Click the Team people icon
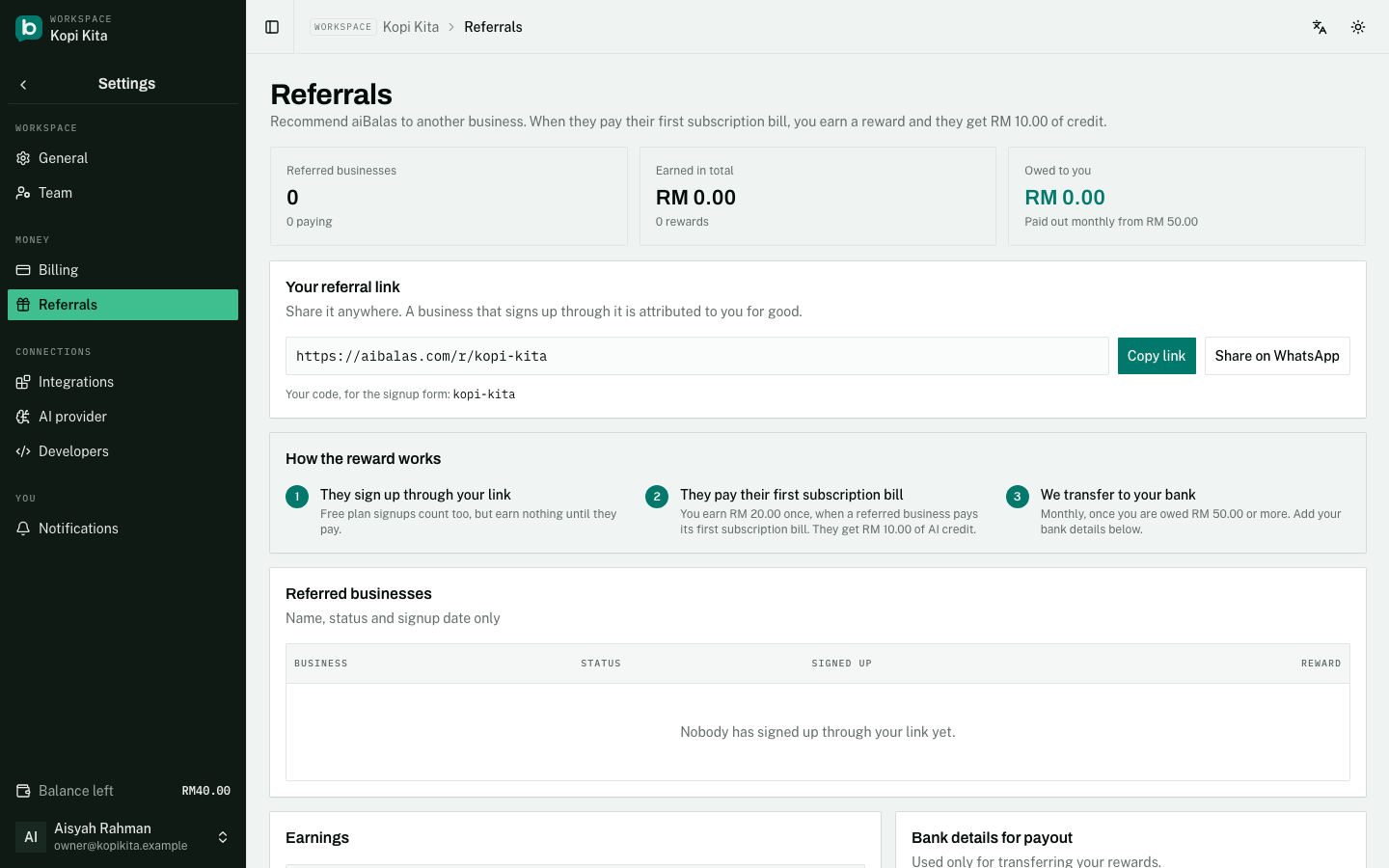1389x868 pixels. pos(23,193)
